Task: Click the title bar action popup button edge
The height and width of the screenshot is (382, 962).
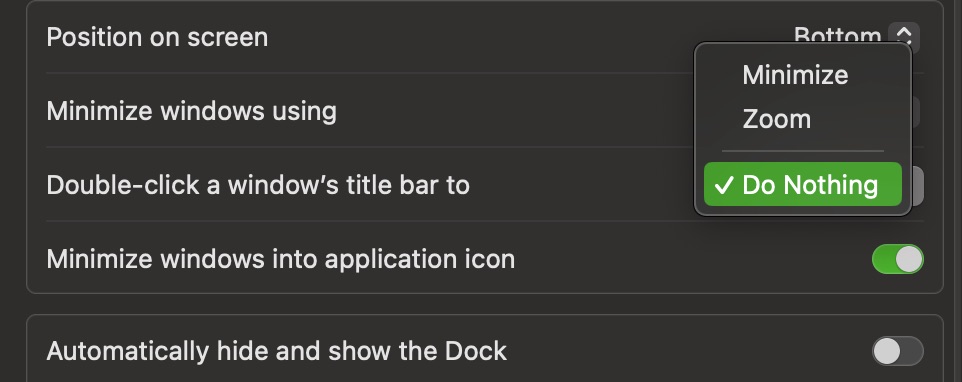Action: click(918, 185)
